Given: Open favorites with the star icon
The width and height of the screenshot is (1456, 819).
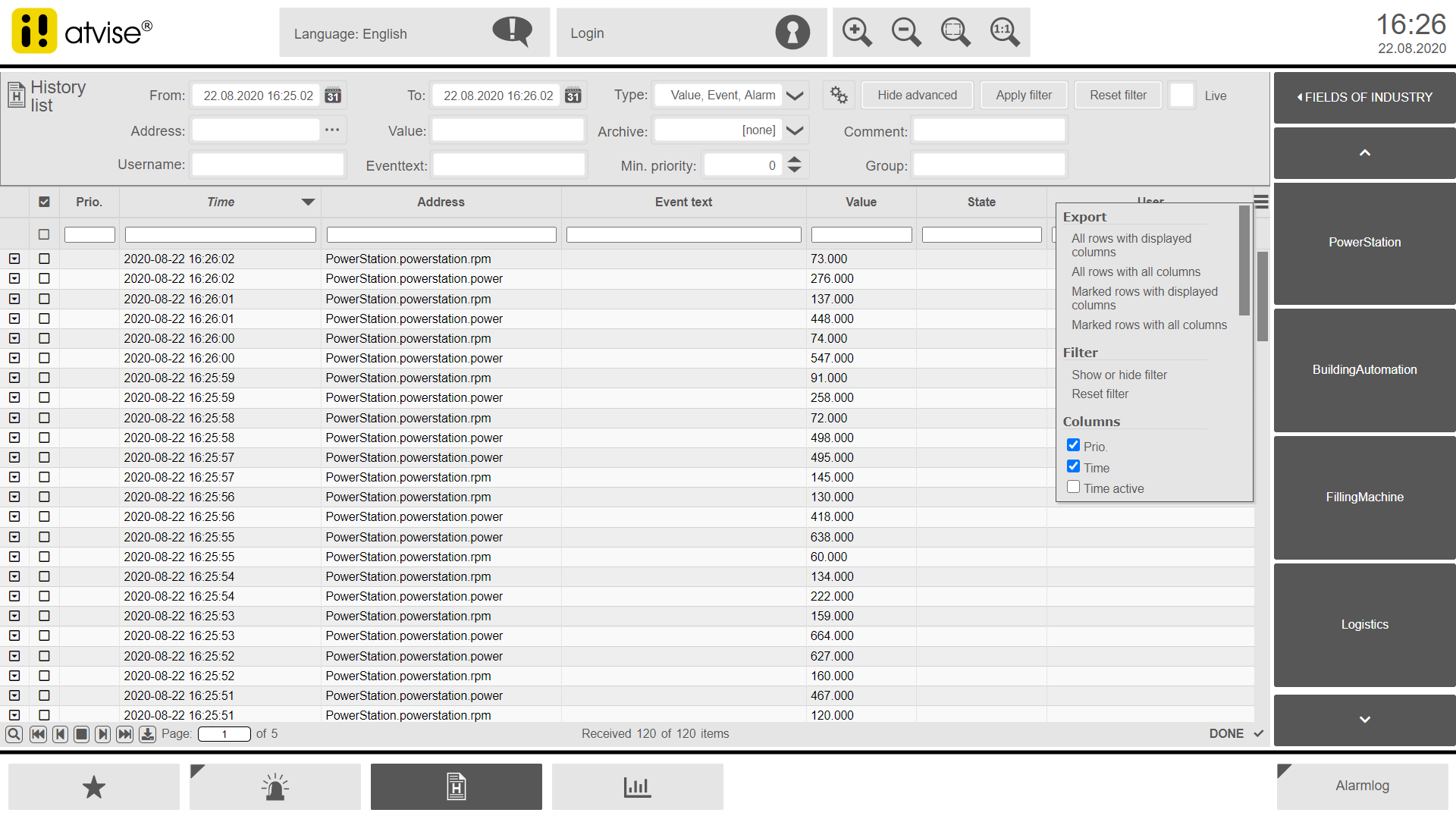Looking at the screenshot, I should (94, 787).
